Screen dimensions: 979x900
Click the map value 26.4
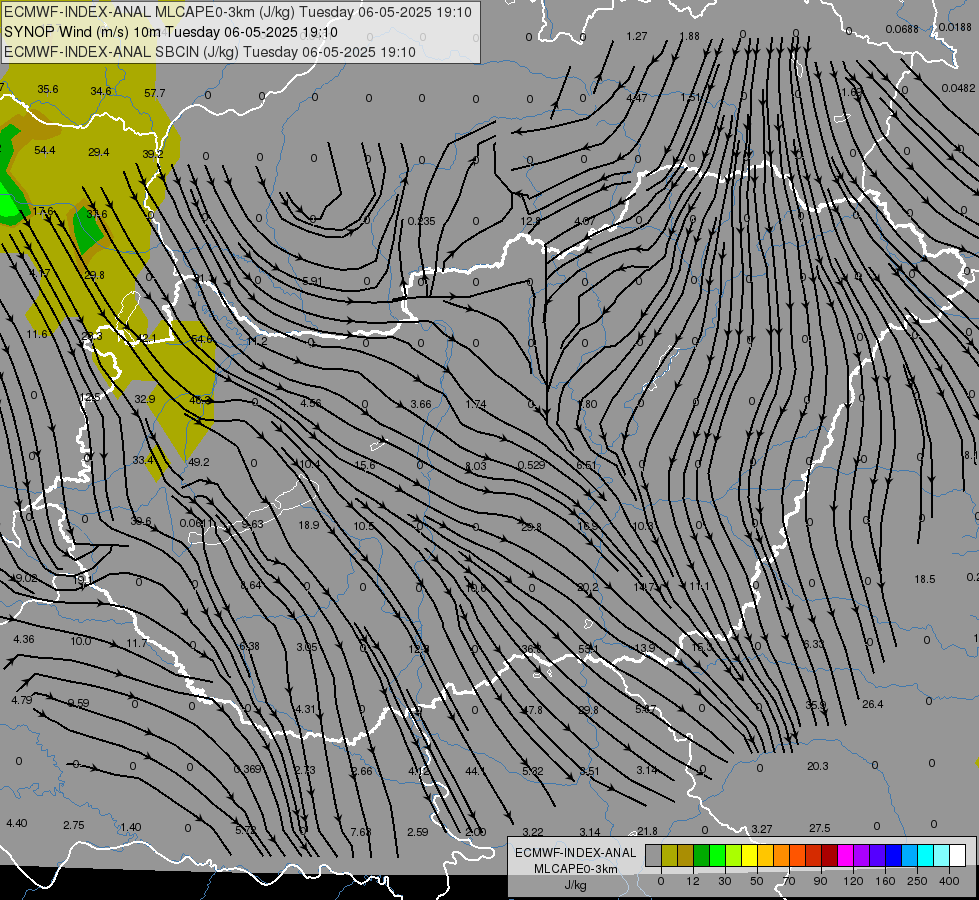(x=873, y=704)
